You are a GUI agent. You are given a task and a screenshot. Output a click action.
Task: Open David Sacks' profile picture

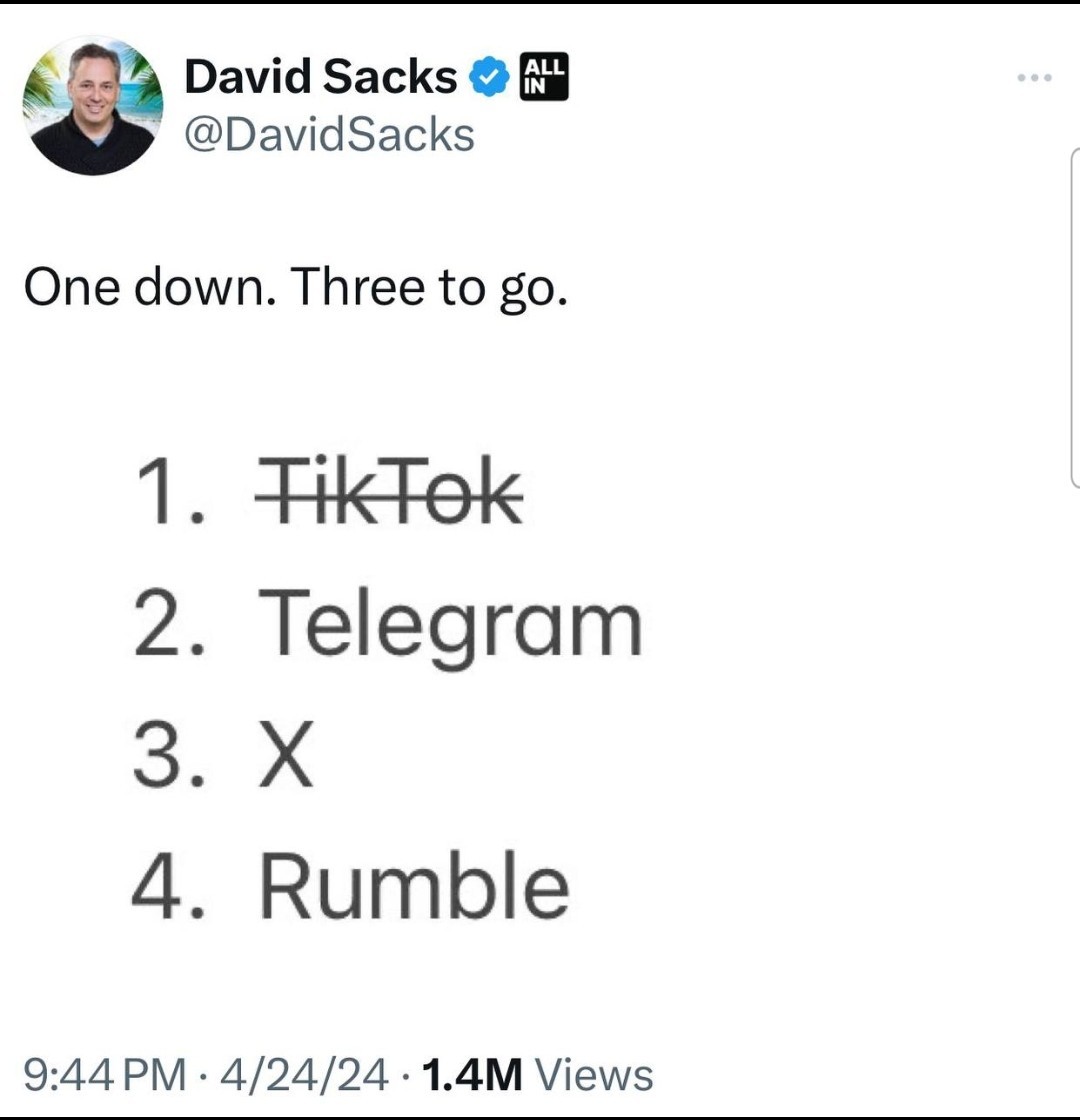(x=93, y=105)
